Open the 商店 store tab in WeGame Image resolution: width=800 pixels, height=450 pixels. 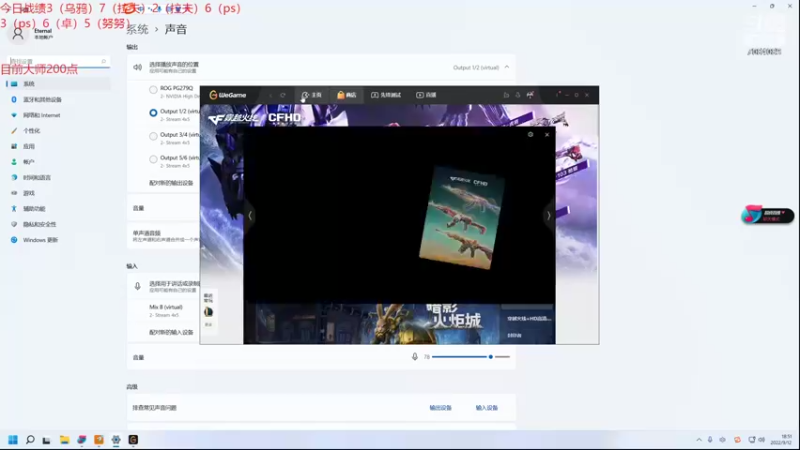346,95
